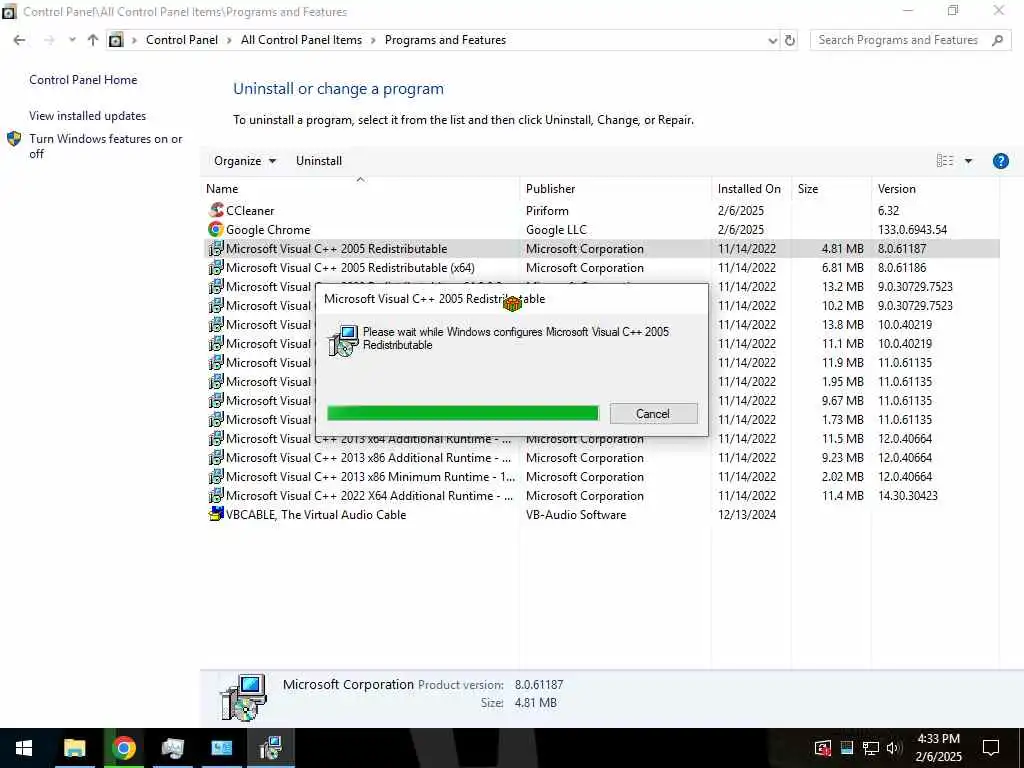1024x768 pixels.
Task: Click icon of Visual C++ 2005 Redistributable (x64)
Action: [216, 267]
